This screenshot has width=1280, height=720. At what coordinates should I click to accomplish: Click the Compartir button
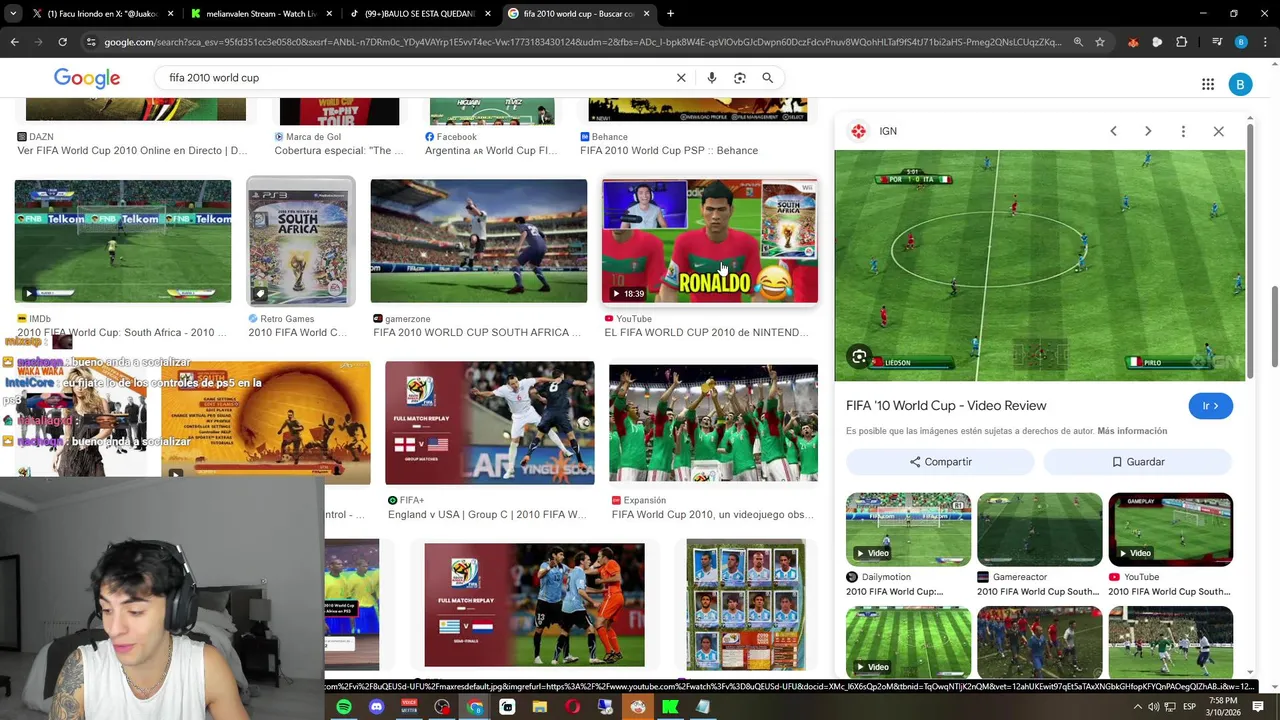click(x=940, y=462)
